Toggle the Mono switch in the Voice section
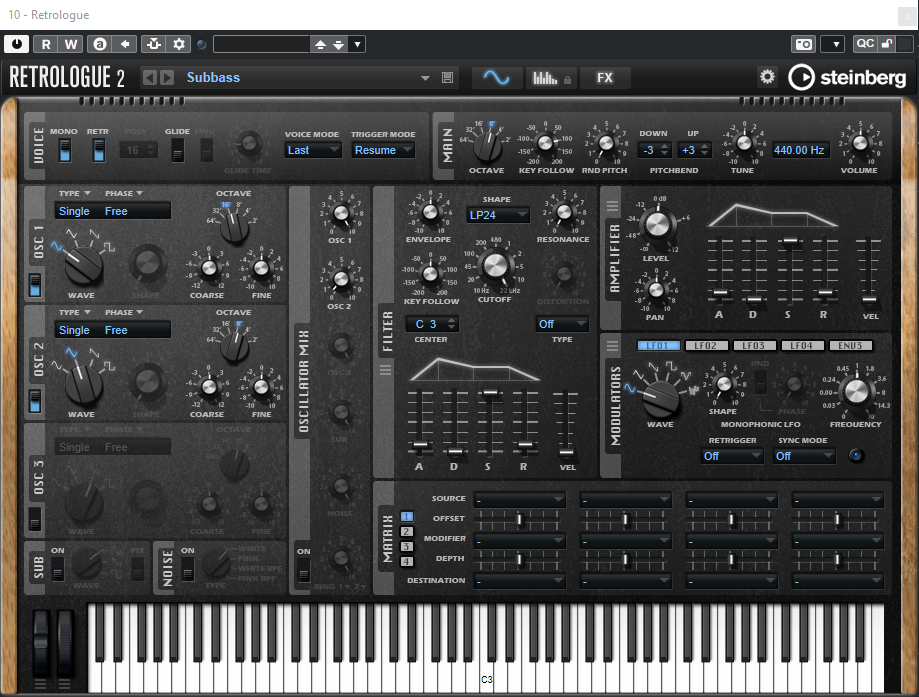This screenshot has height=697, width=919. [x=64, y=150]
